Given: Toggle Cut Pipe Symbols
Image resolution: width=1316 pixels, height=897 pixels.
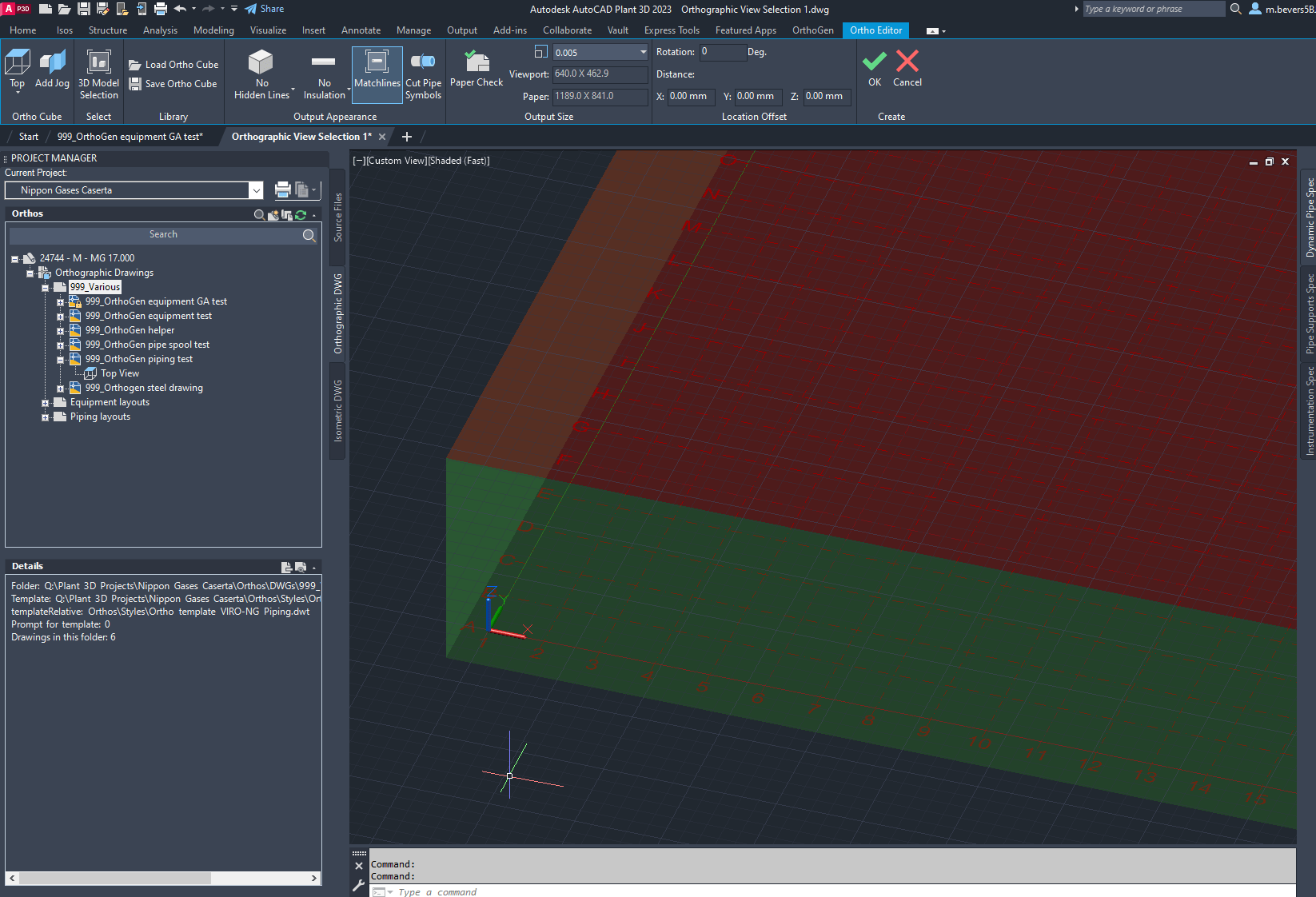Looking at the screenshot, I should pyautogui.click(x=423, y=74).
